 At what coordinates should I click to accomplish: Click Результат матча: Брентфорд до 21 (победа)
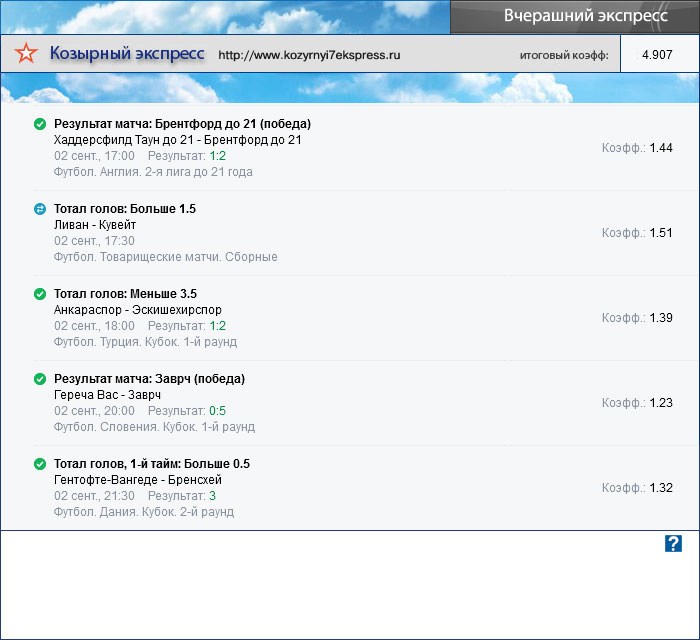click(182, 124)
